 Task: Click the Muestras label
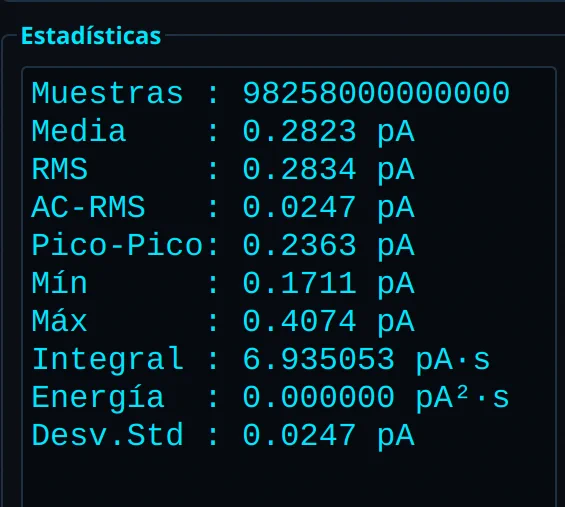(107, 93)
